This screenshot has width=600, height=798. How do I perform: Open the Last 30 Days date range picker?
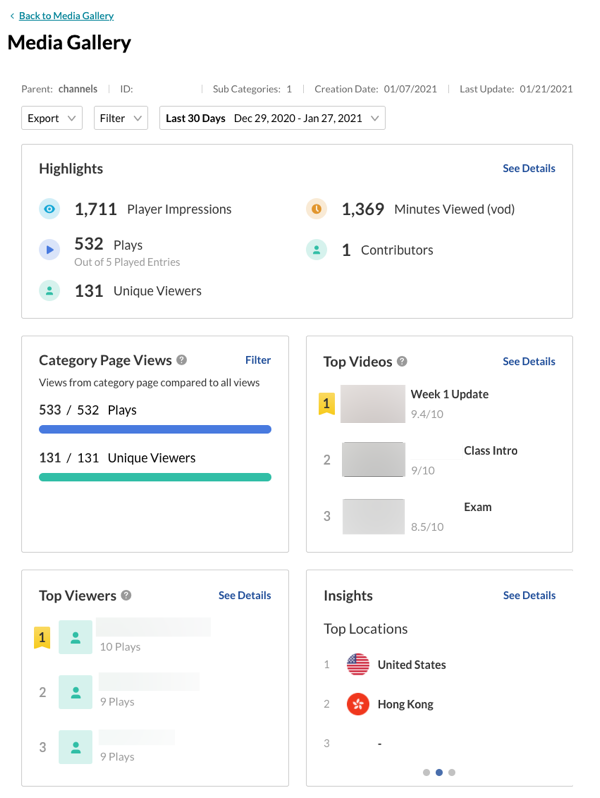click(272, 118)
